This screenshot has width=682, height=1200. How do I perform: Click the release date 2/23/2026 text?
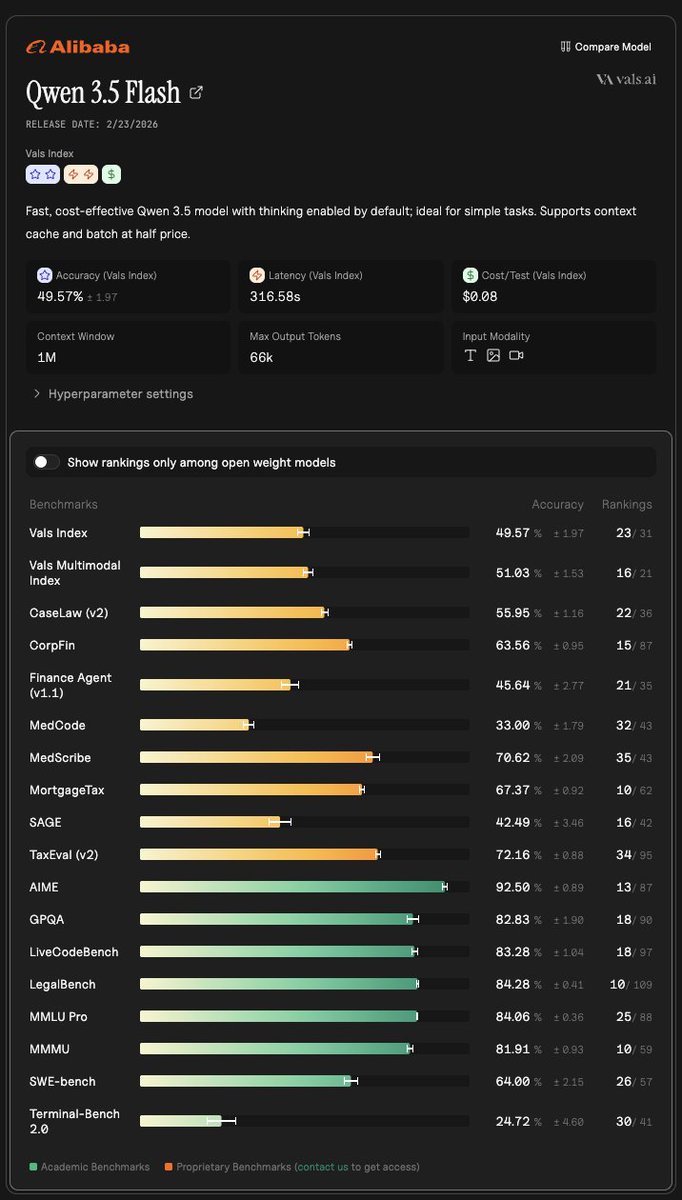pyautogui.click(x=92, y=124)
